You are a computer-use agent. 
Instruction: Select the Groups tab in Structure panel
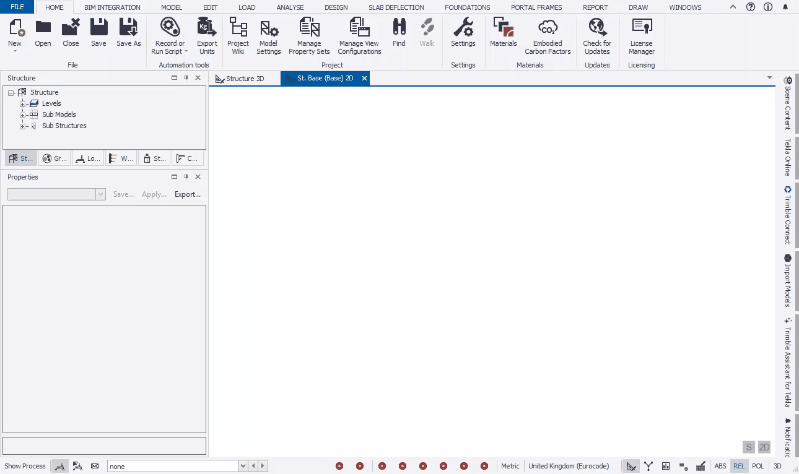click(55, 159)
